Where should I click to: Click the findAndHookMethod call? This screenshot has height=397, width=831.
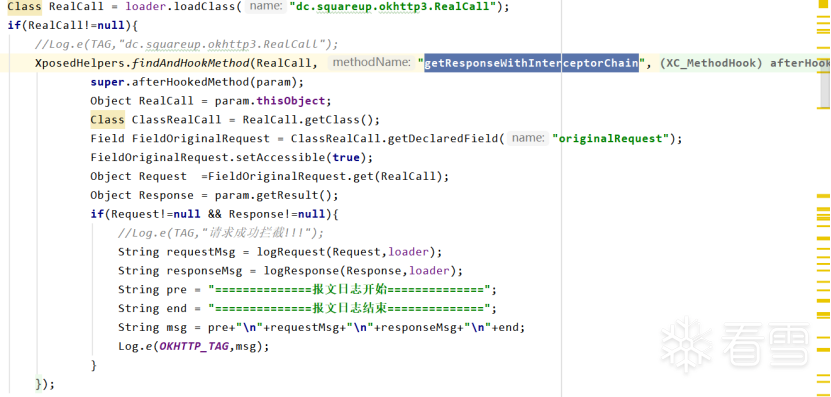(190, 63)
